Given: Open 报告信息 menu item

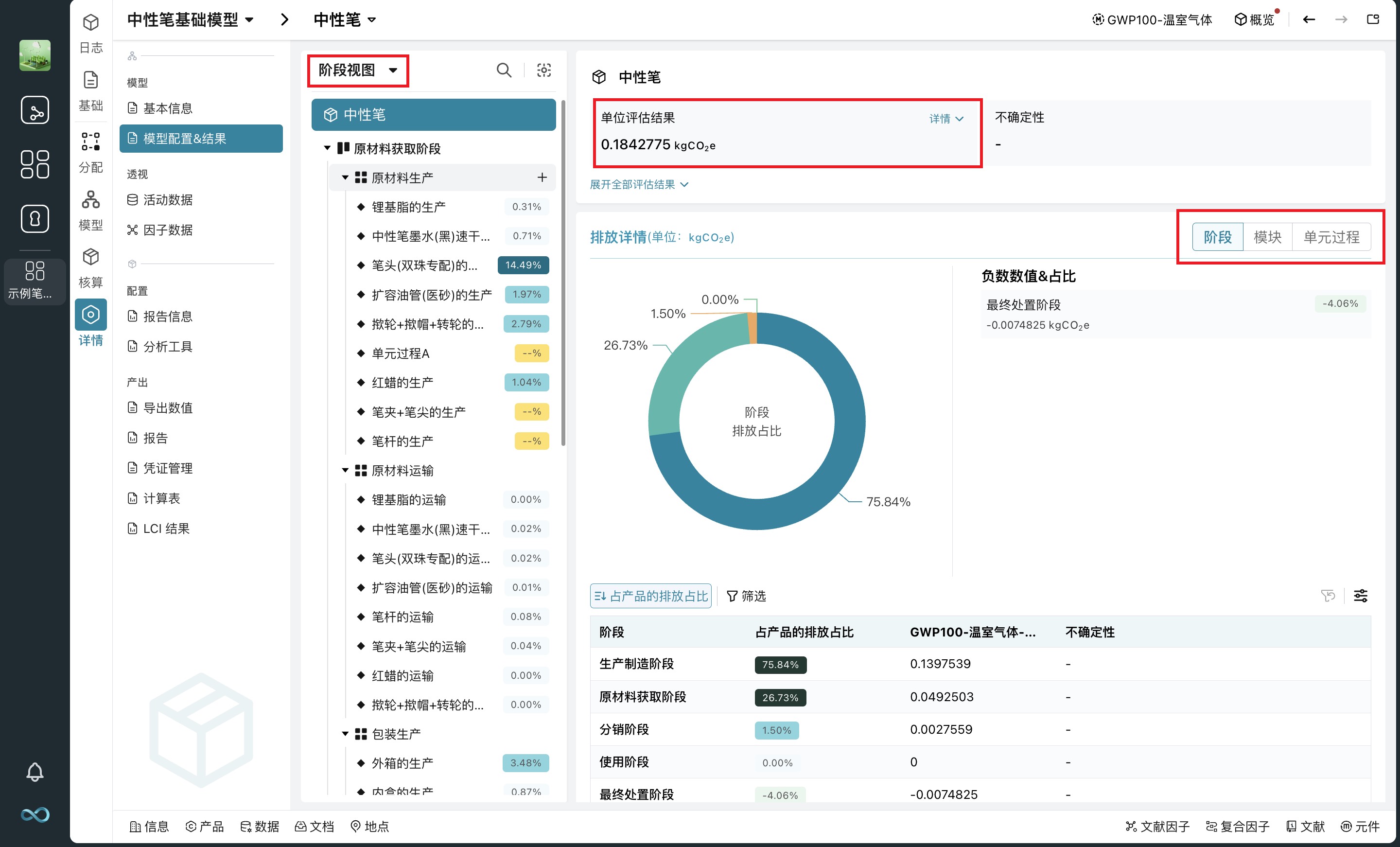Looking at the screenshot, I should 168,316.
